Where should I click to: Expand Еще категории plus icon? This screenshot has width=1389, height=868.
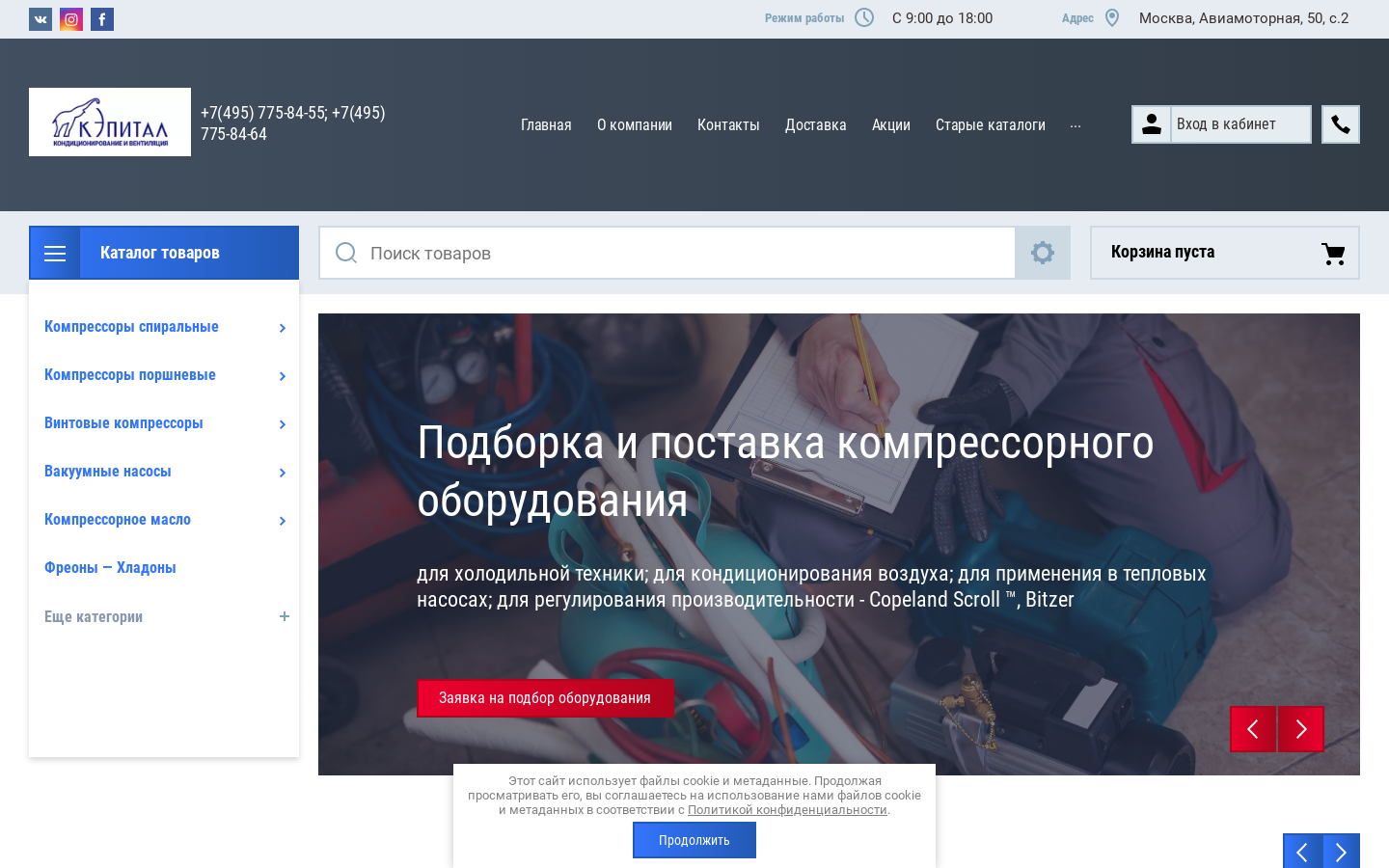[x=285, y=616]
